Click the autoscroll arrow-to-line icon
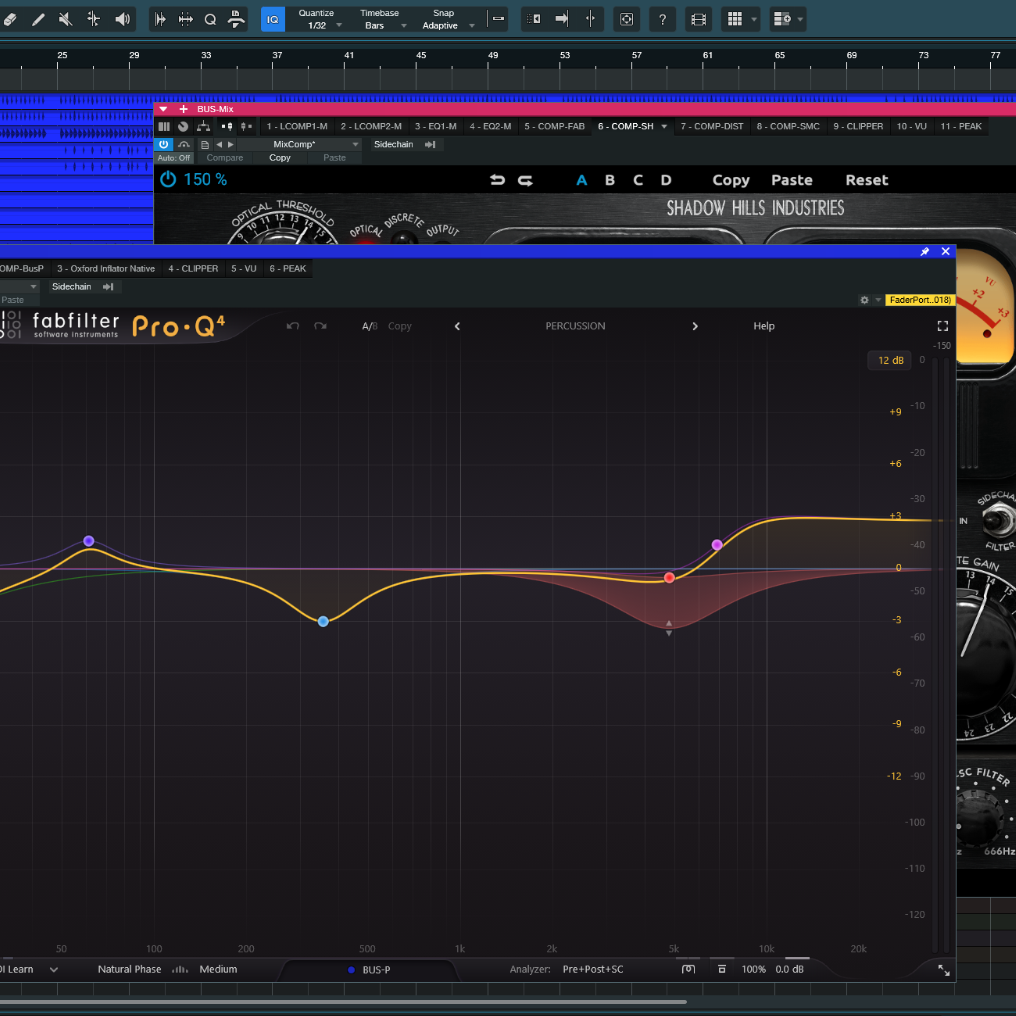1016x1016 pixels. tap(562, 19)
